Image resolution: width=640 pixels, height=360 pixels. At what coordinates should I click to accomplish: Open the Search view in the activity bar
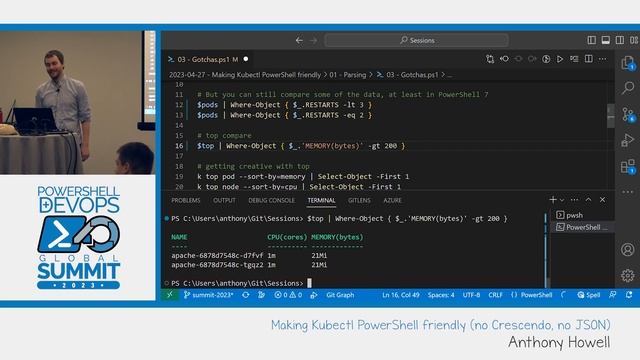pyautogui.click(x=628, y=87)
